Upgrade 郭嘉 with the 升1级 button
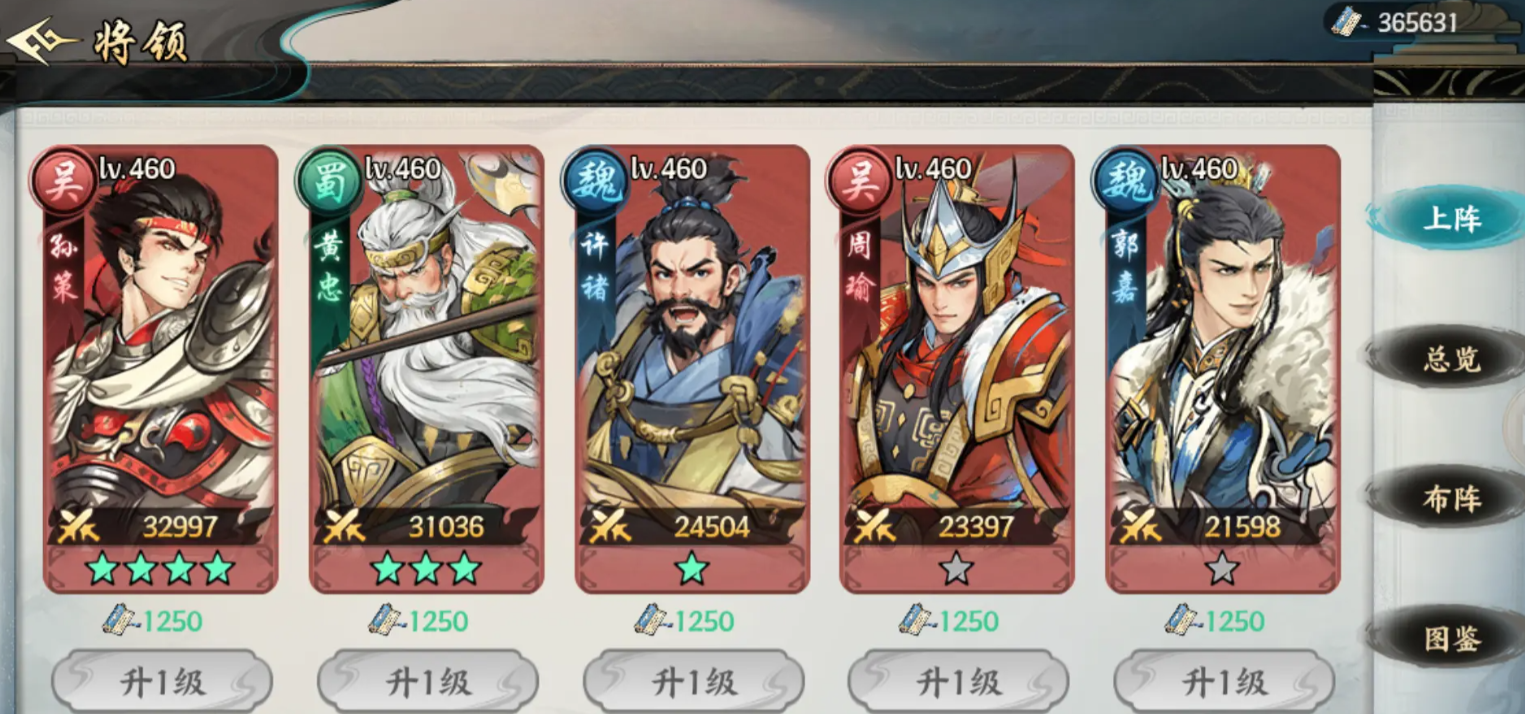The height and width of the screenshot is (714, 1525). point(1224,682)
